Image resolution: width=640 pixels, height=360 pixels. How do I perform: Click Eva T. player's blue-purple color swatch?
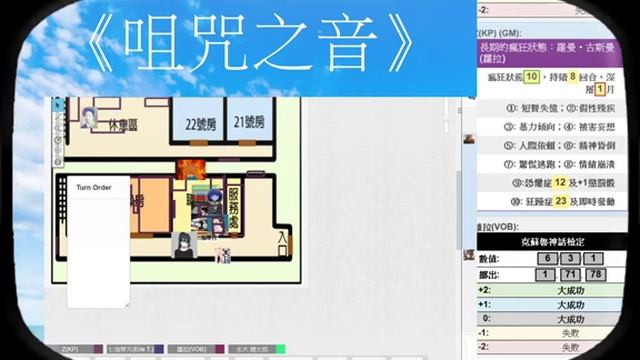(x=159, y=349)
